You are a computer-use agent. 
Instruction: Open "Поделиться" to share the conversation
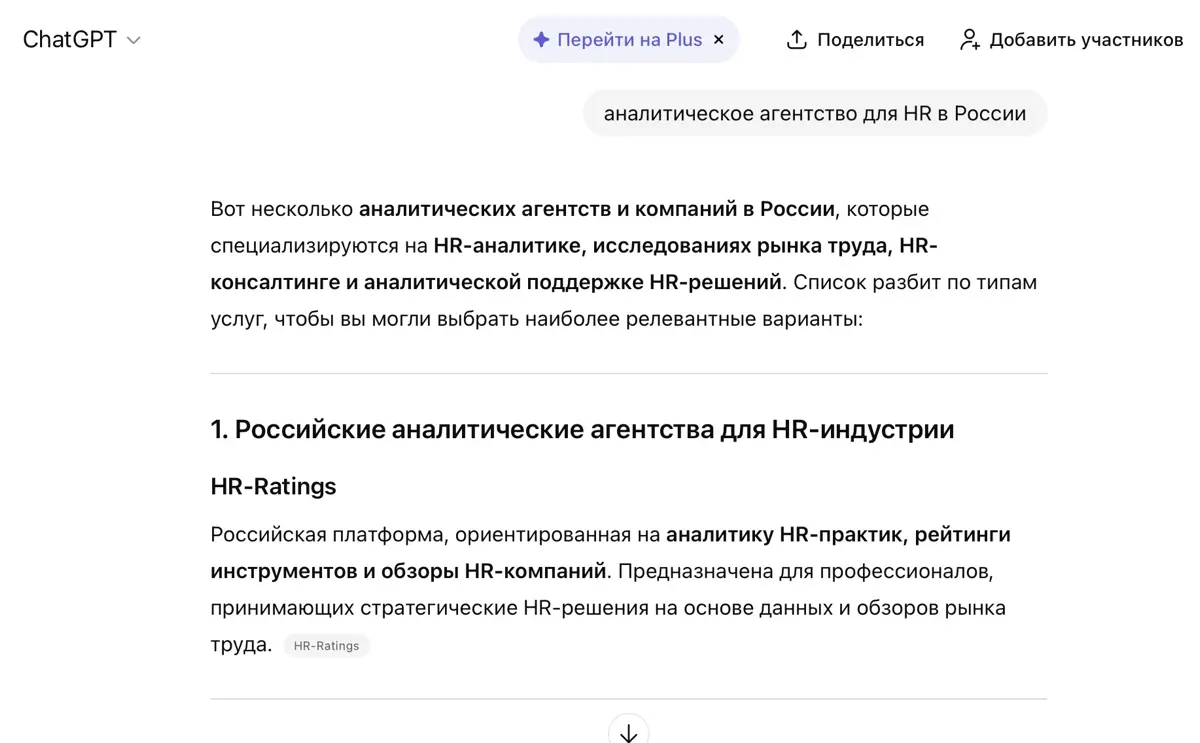(x=870, y=39)
